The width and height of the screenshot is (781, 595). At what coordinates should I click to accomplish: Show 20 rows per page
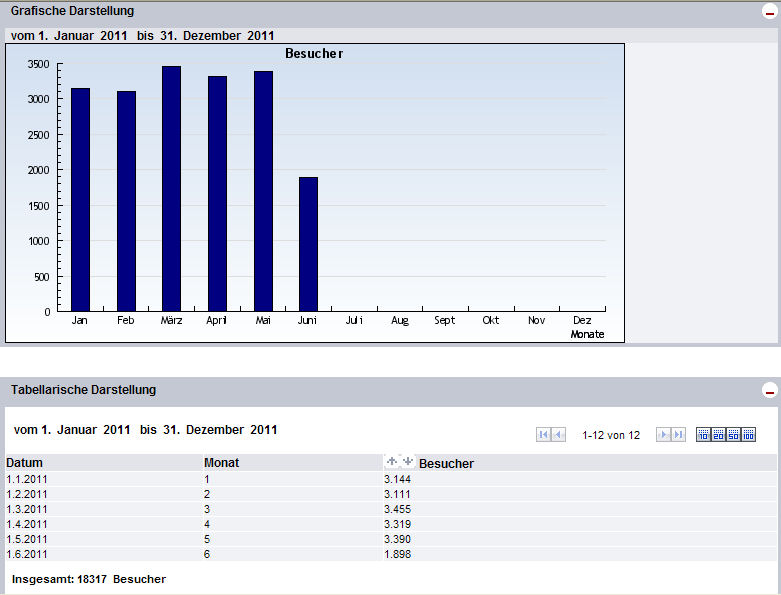(x=718, y=435)
